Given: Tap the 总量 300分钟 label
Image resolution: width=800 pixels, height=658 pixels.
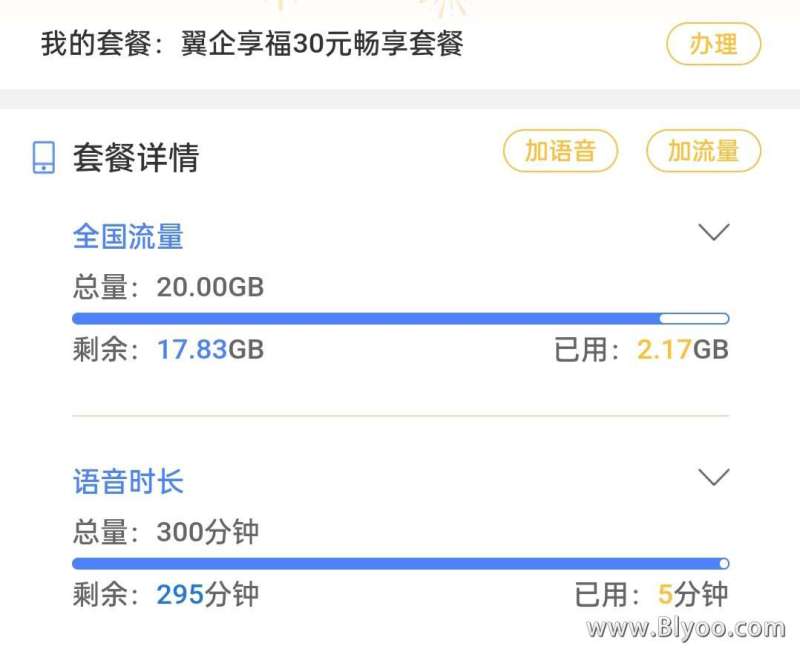Looking at the screenshot, I should [x=166, y=532].
